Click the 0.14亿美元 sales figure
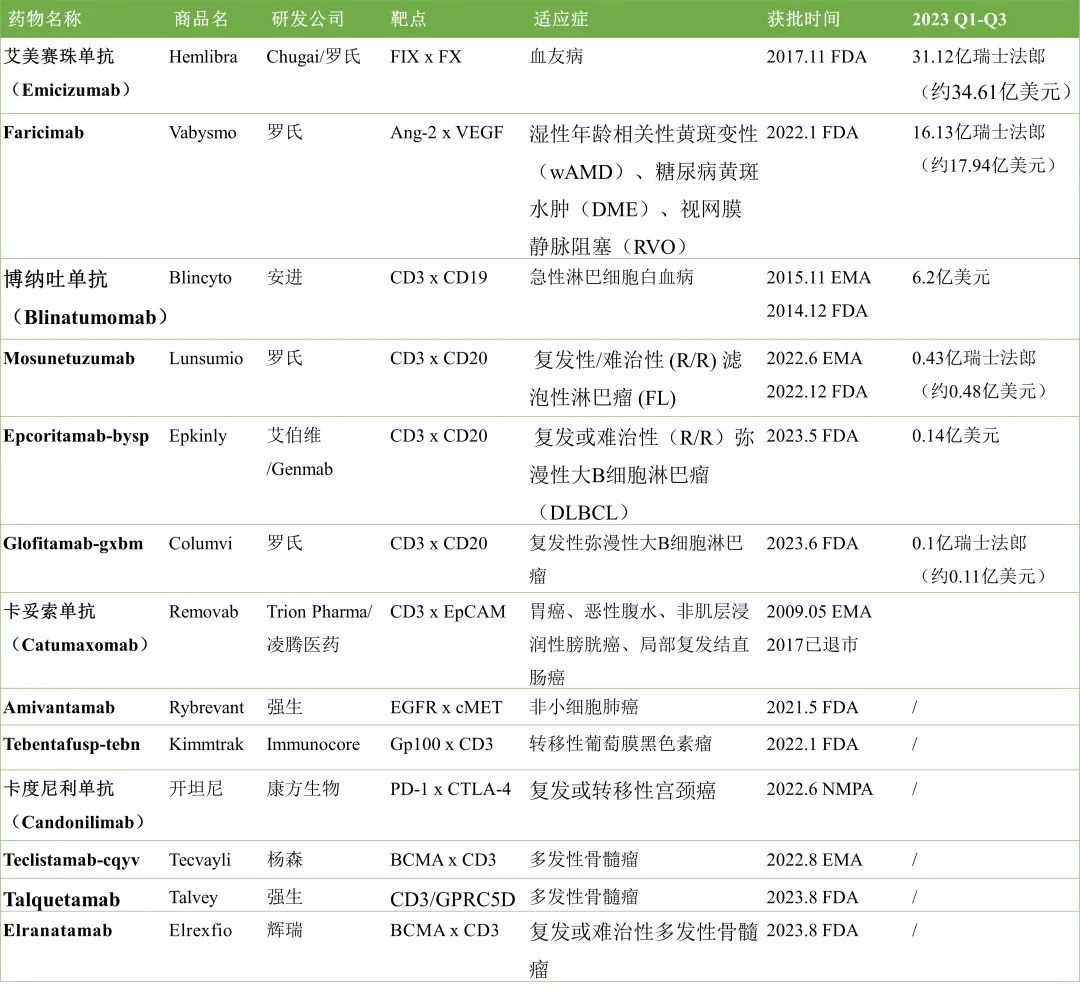The height and width of the screenshot is (993, 1080). (x=955, y=436)
